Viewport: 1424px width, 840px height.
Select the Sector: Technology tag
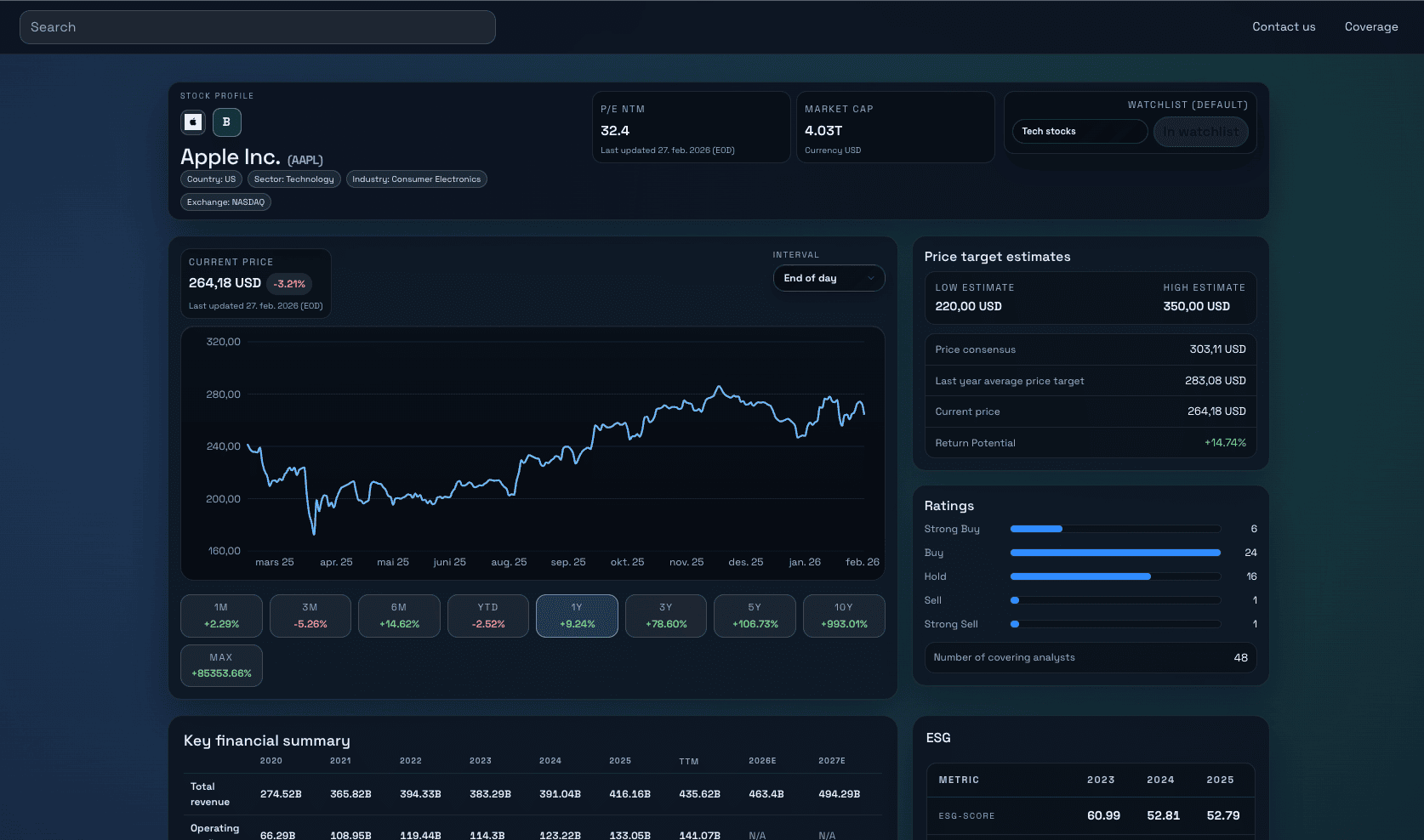pos(293,179)
